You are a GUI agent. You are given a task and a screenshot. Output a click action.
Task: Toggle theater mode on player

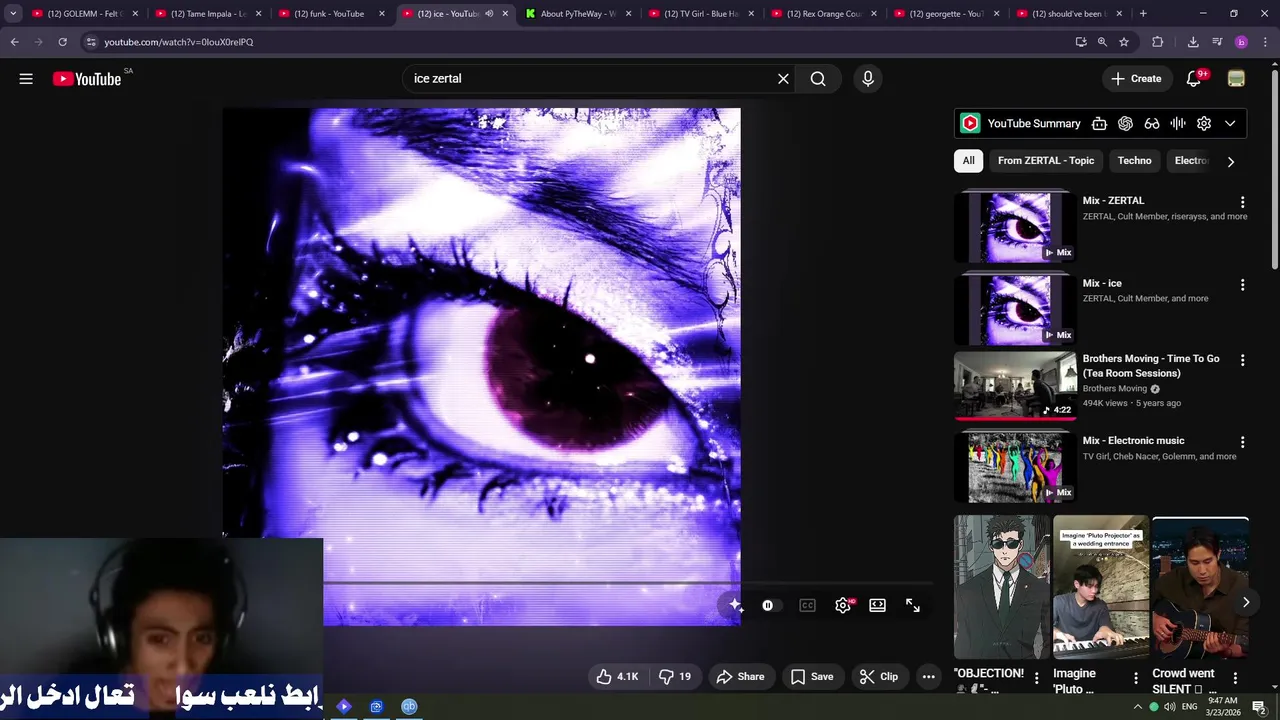(877, 606)
